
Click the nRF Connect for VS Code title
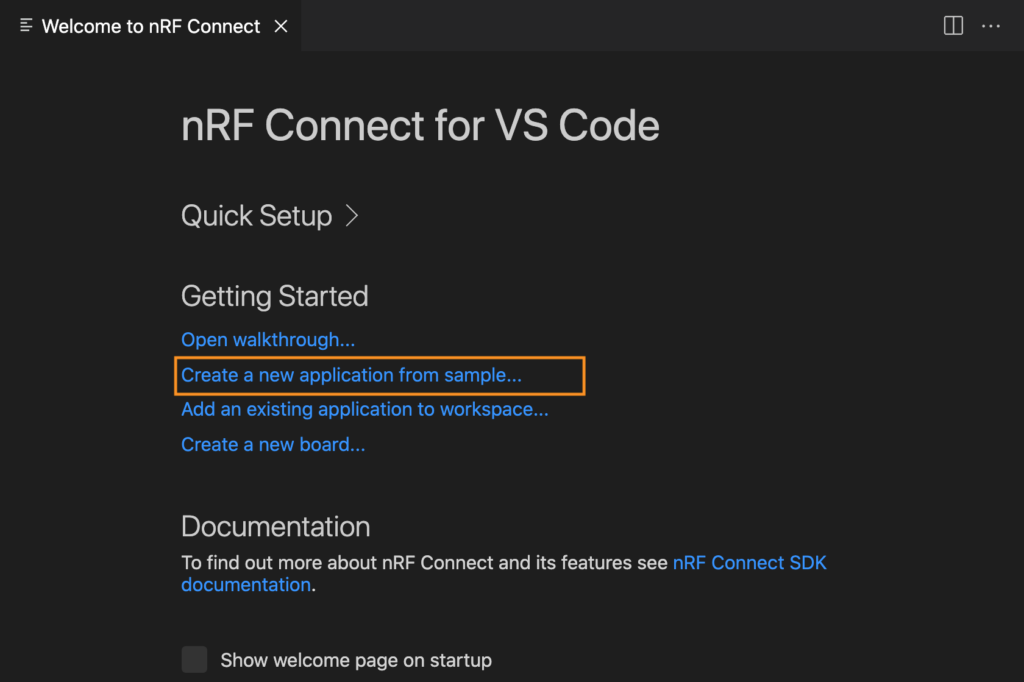(420, 126)
